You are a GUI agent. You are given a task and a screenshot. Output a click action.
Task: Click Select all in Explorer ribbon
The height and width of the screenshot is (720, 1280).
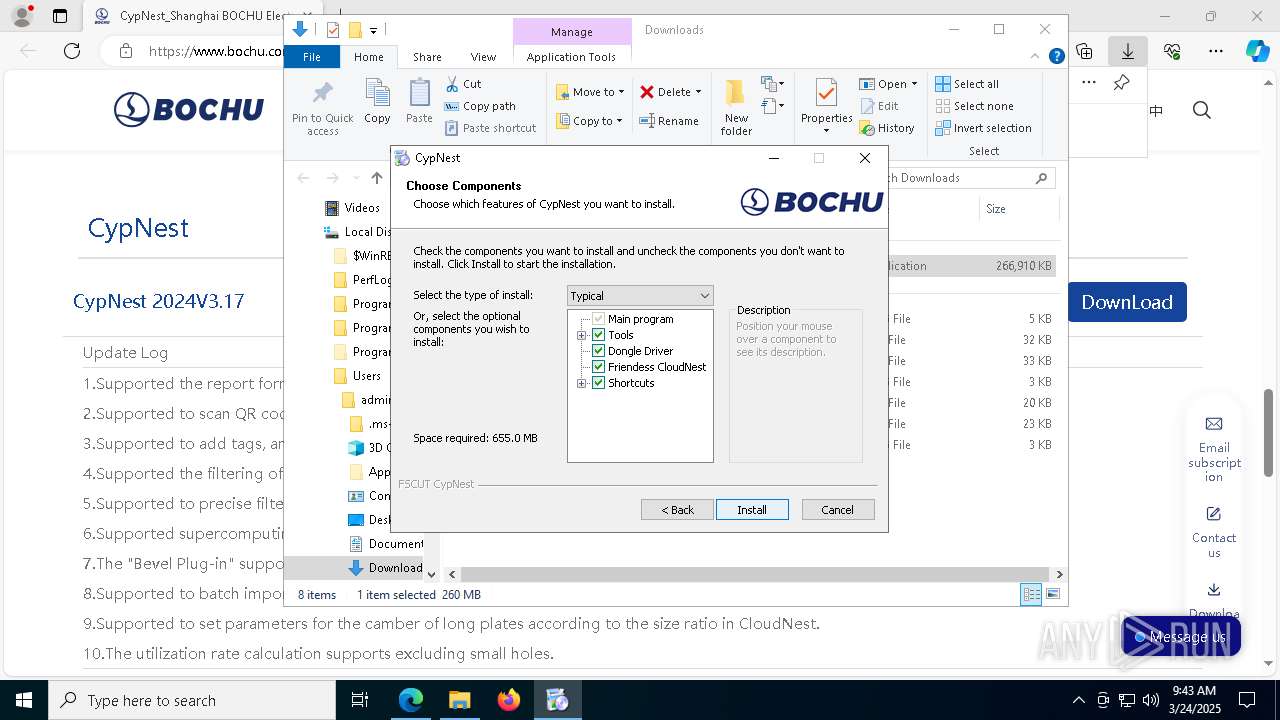[x=967, y=84]
